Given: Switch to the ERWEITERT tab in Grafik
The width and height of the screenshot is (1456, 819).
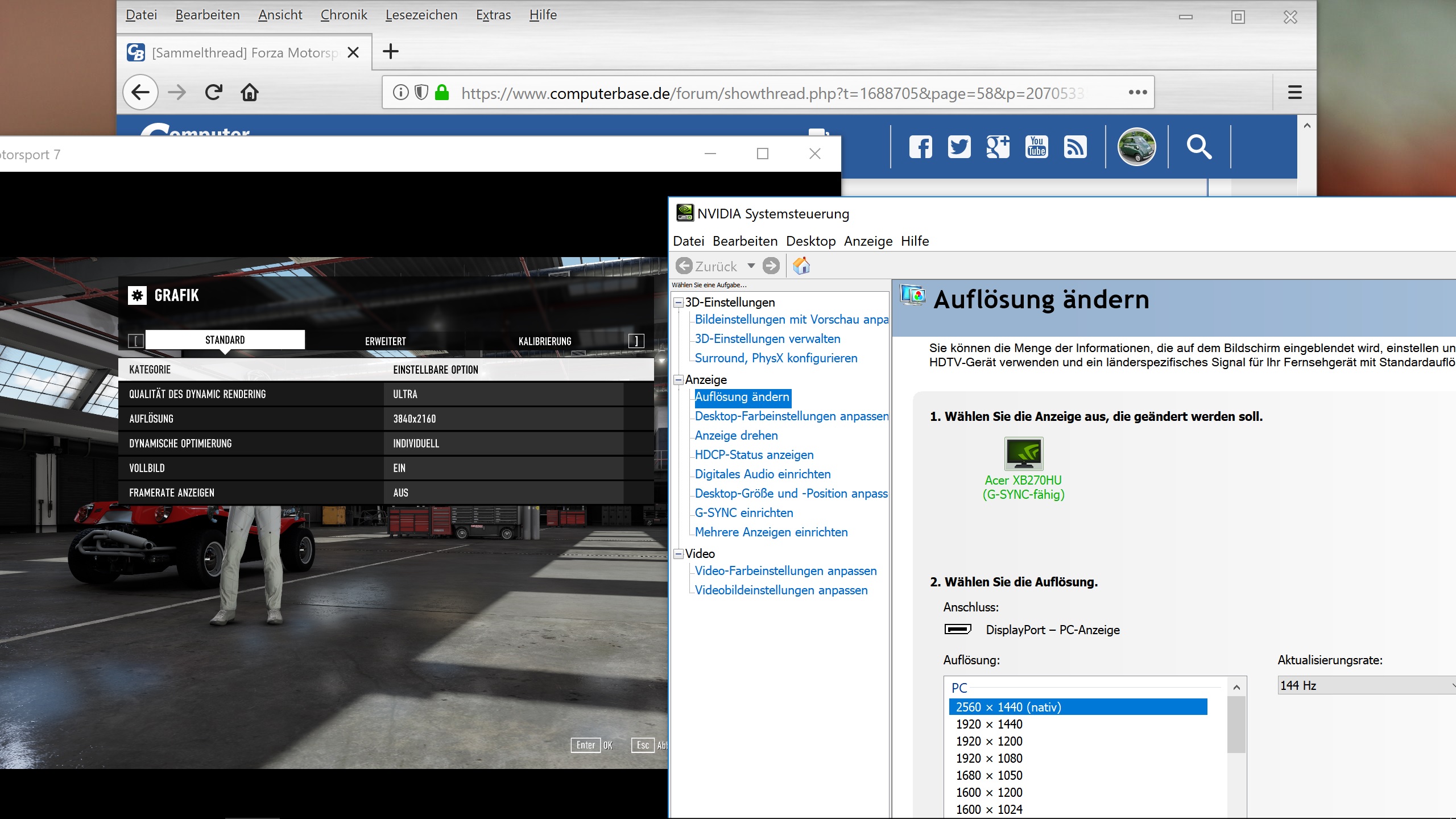Looking at the screenshot, I should coord(385,341).
